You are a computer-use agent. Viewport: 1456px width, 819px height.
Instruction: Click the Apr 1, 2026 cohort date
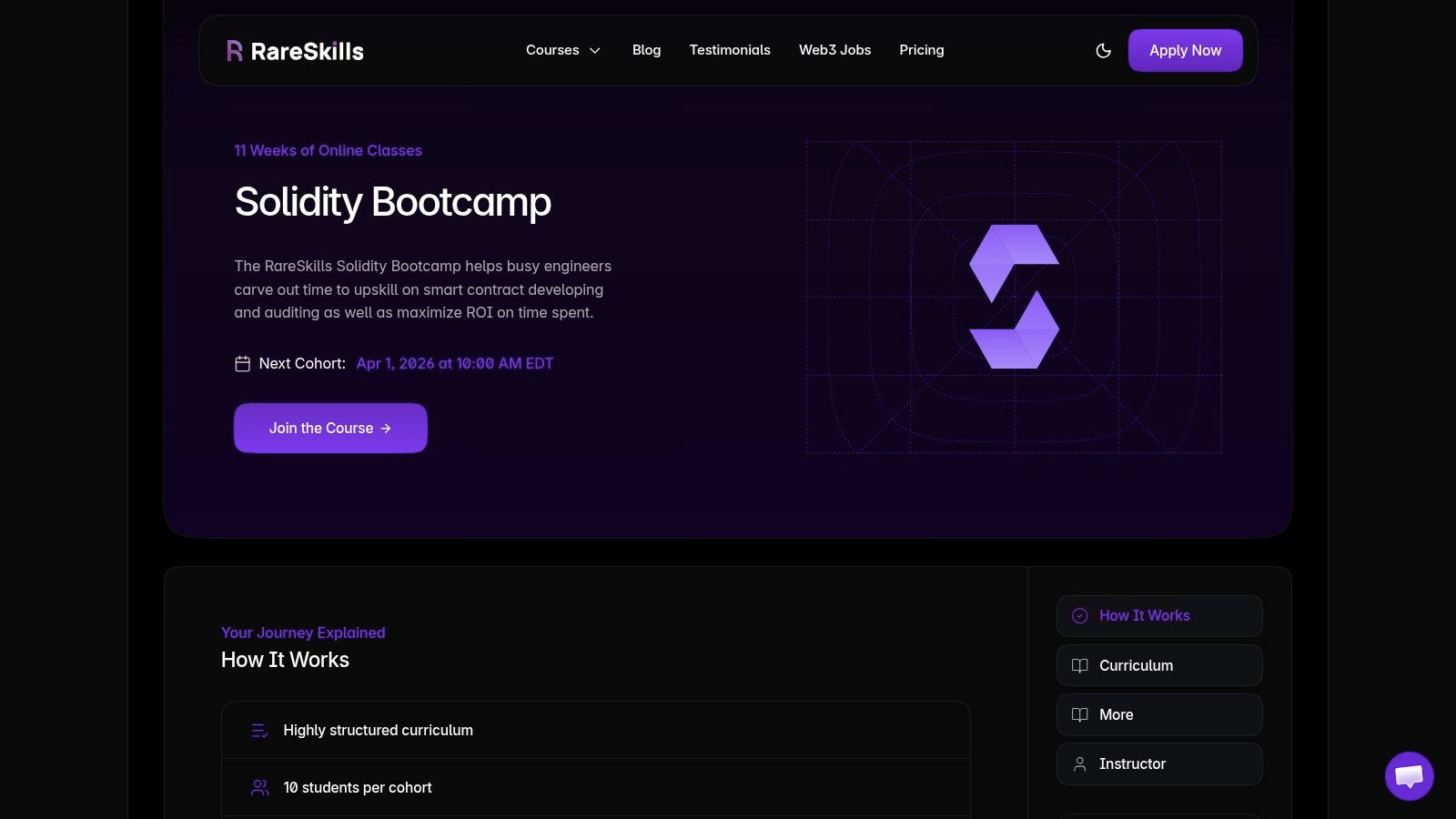(454, 363)
